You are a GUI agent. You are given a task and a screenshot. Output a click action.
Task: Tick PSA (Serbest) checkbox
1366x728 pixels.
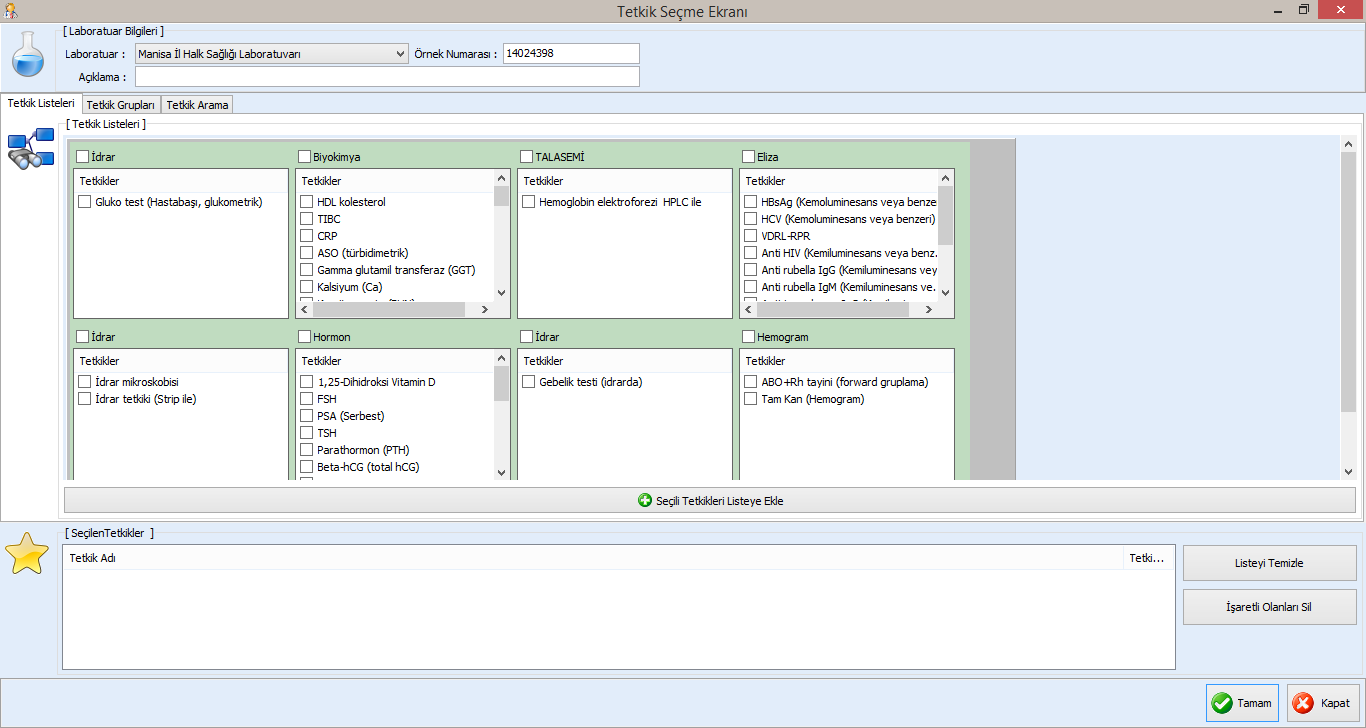(x=307, y=416)
